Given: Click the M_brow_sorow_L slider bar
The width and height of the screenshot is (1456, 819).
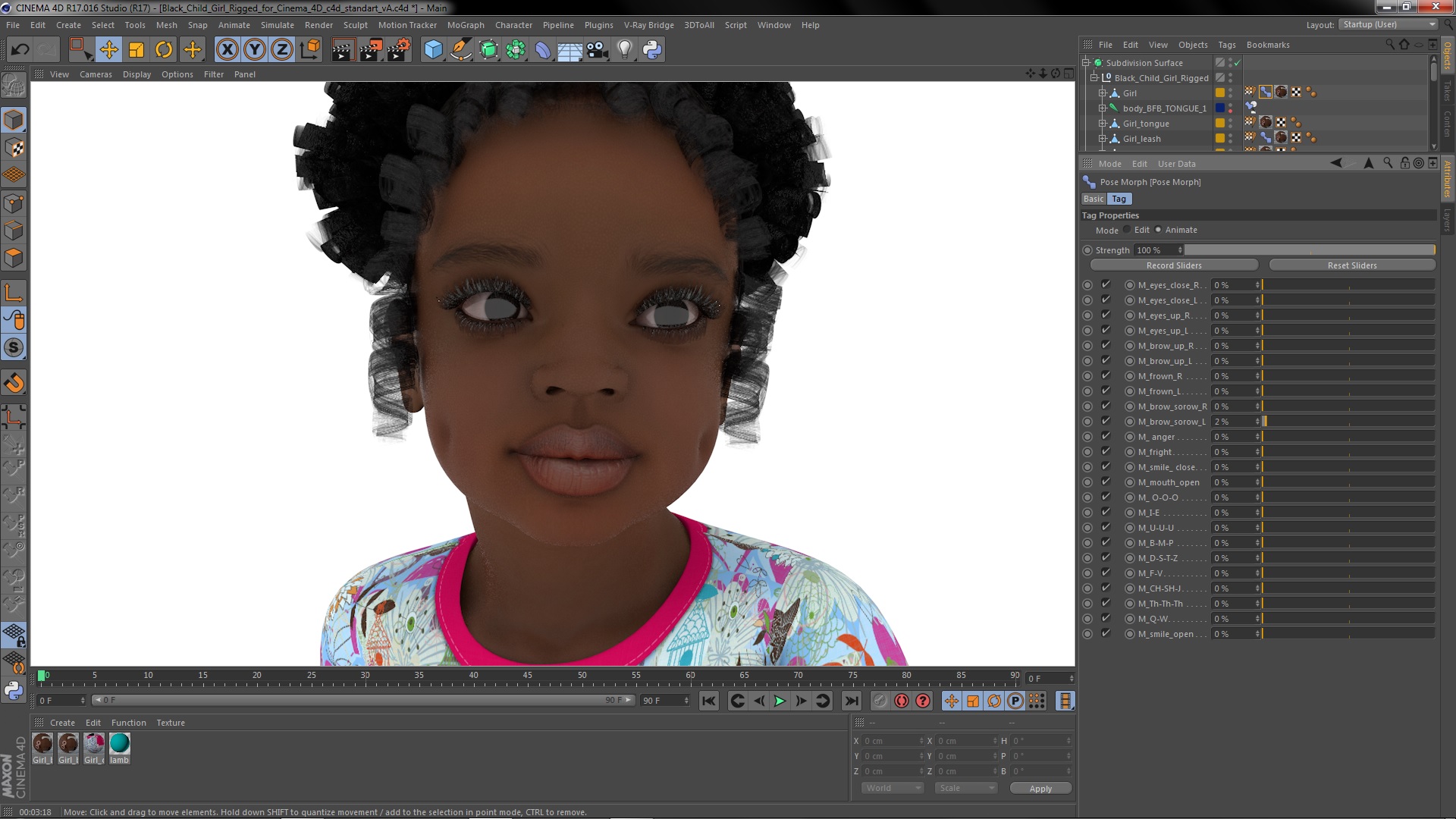Looking at the screenshot, I should (x=1348, y=422).
